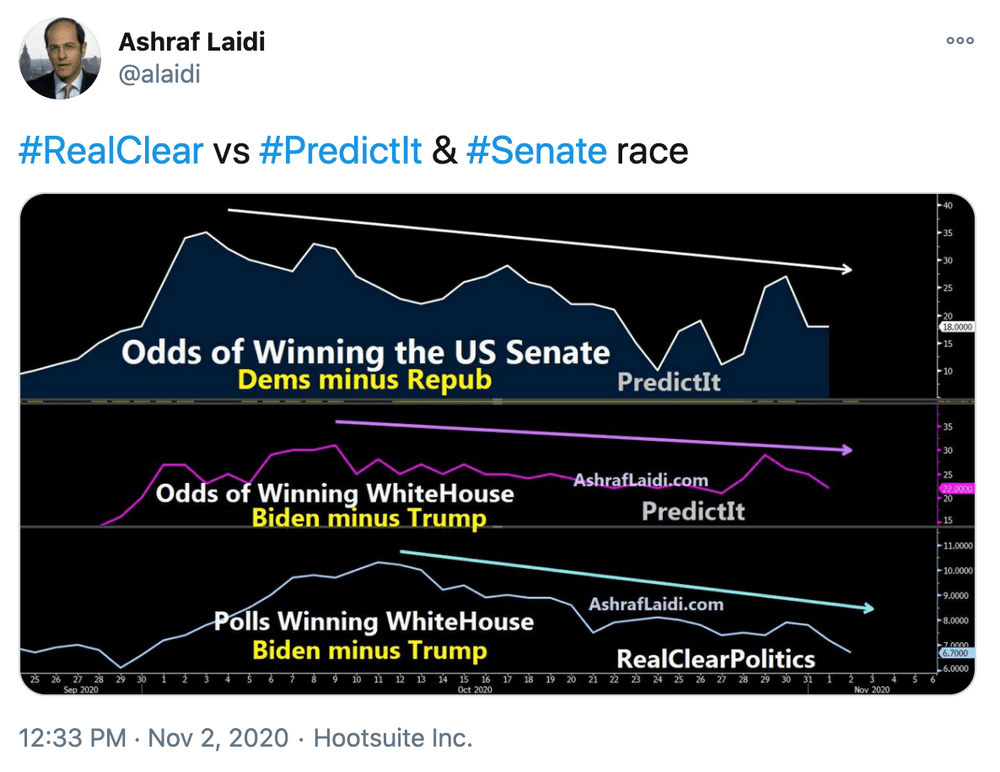Image resolution: width=1000 pixels, height=772 pixels.
Task: Open Ashraf Laidi's profile picture
Action: tap(60, 58)
